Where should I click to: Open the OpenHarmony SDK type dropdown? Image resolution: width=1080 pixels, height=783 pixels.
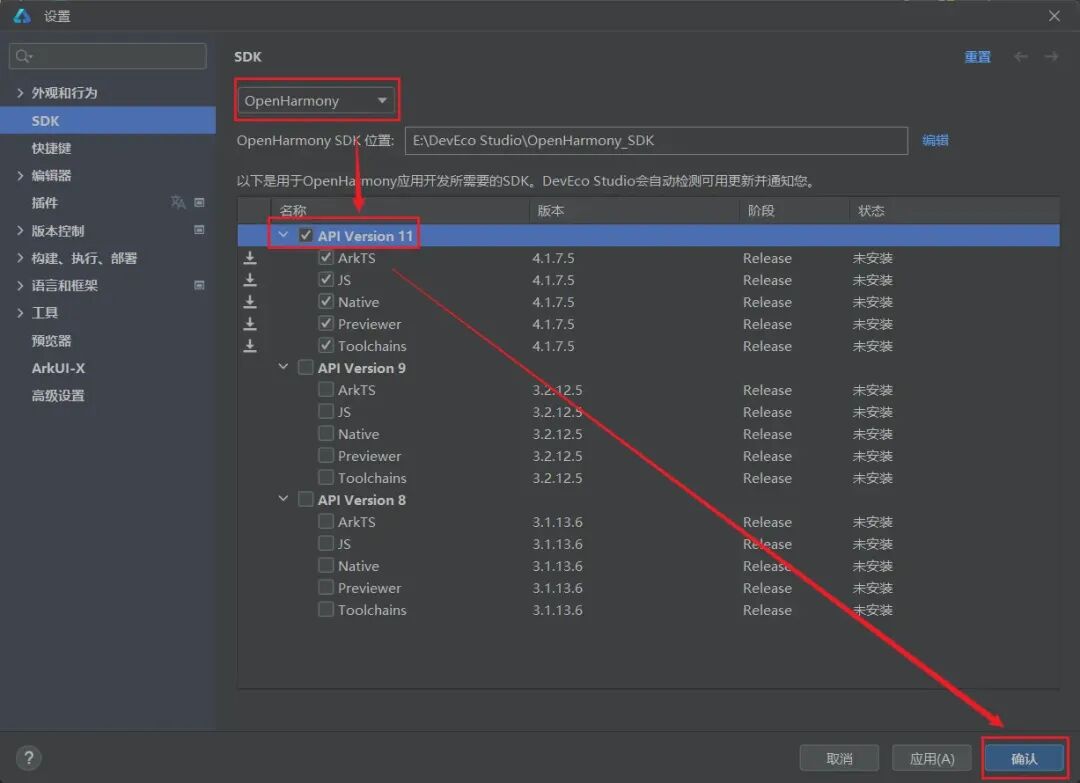click(x=316, y=101)
